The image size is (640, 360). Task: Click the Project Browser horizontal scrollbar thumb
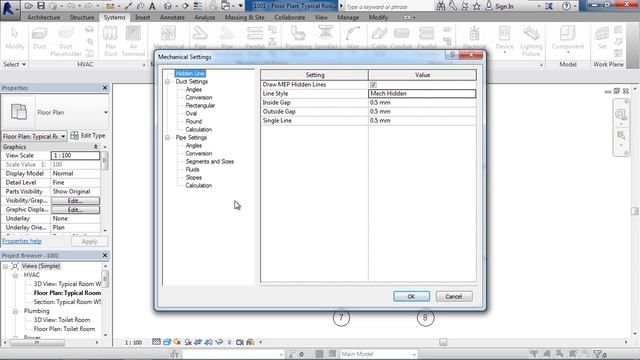pyautogui.click(x=37, y=343)
